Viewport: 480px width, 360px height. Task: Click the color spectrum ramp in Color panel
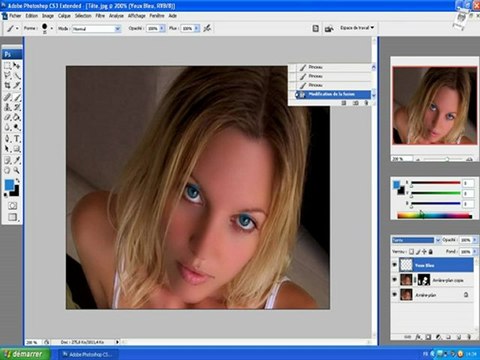pos(434,216)
